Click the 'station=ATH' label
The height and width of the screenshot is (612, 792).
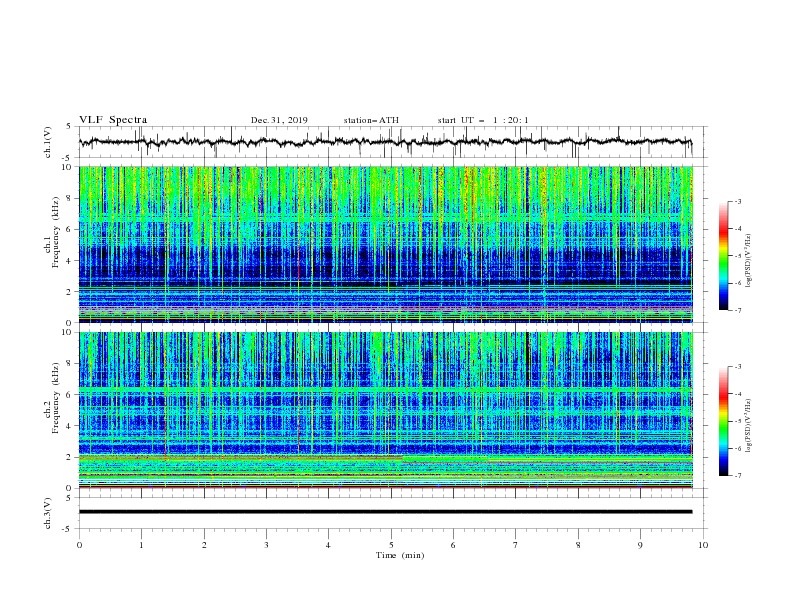[371, 120]
